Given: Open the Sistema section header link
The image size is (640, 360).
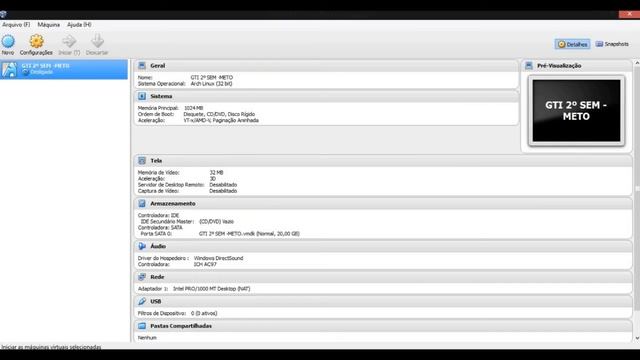Looking at the screenshot, I should (x=161, y=96).
